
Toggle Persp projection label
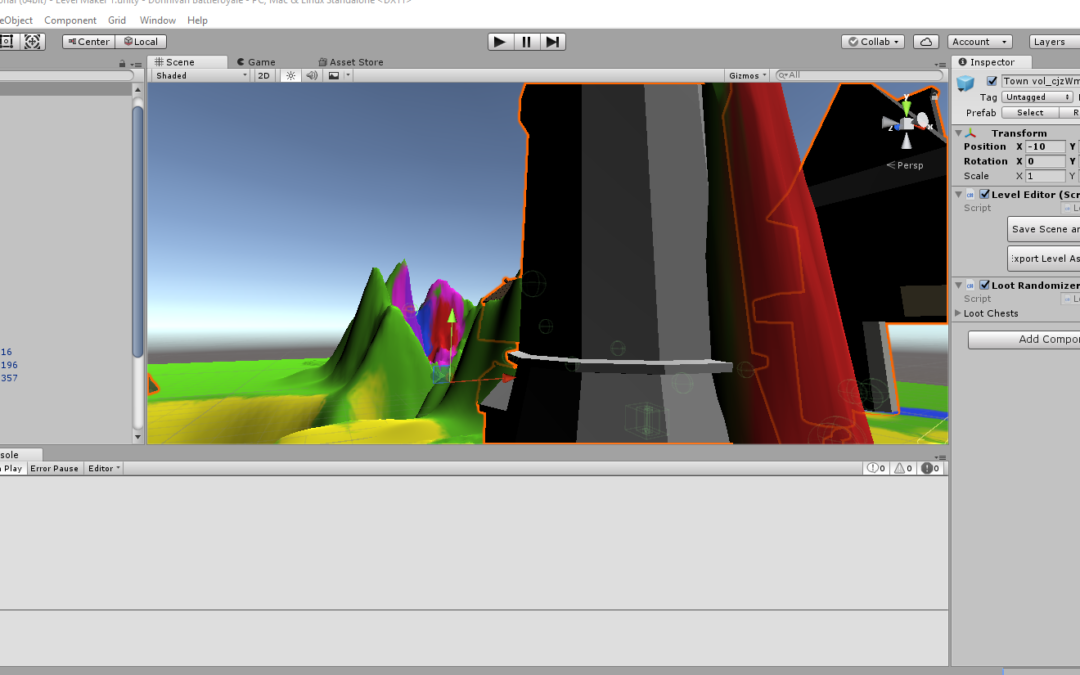point(905,165)
